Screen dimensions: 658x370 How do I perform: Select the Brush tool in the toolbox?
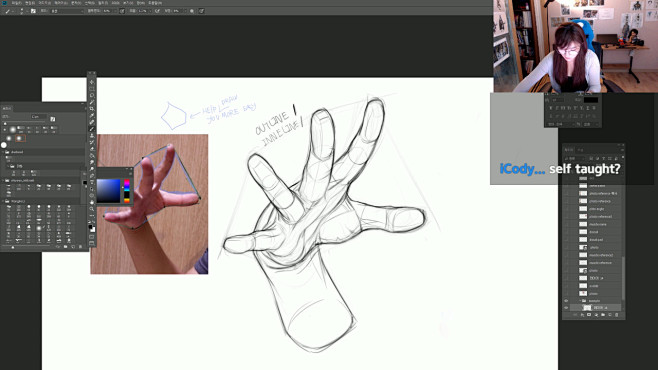91,129
